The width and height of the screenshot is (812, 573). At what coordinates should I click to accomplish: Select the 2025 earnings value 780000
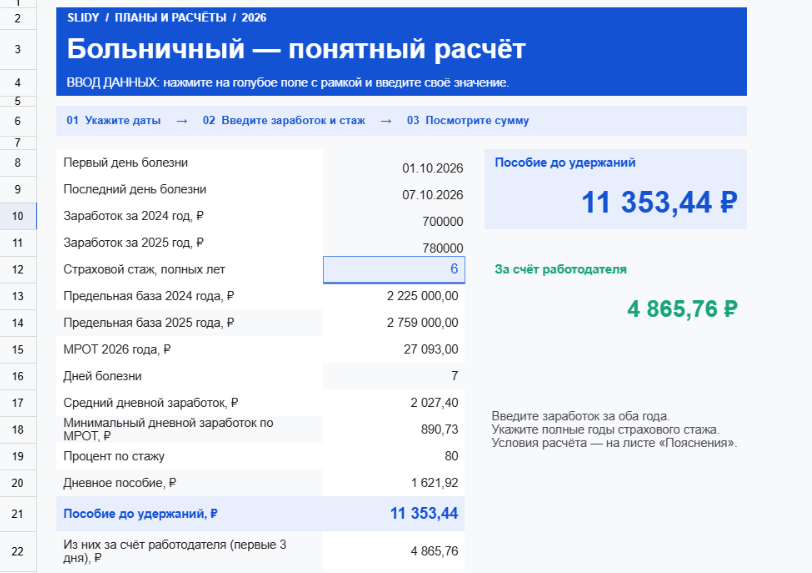(442, 248)
